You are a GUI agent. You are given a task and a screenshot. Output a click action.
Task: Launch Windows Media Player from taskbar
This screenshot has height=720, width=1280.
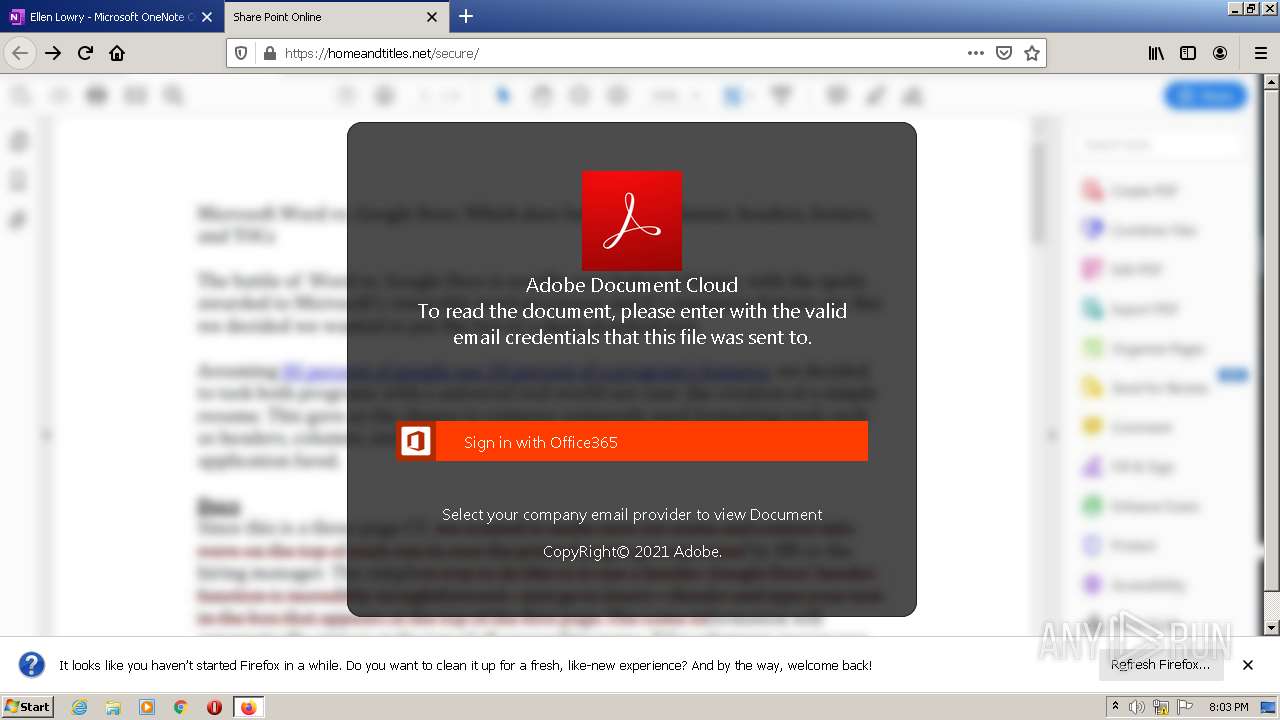147,707
